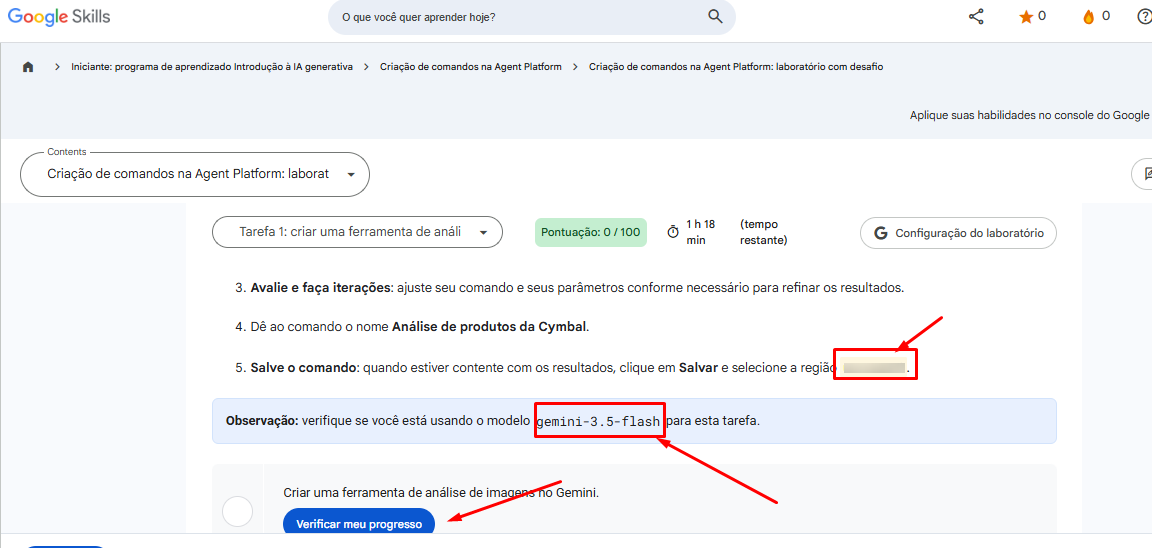Click the partially visible notes icon at right edge

click(1146, 174)
